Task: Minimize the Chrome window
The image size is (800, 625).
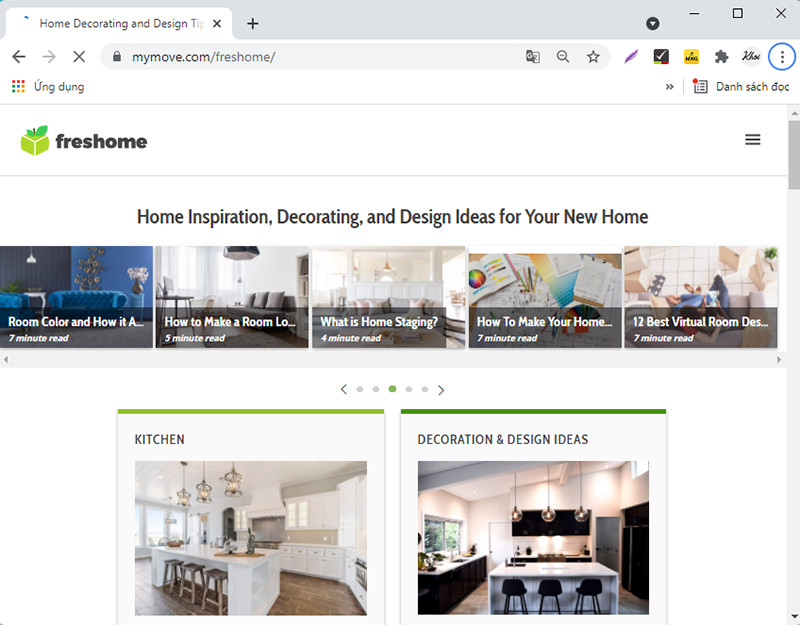Action: [x=694, y=13]
